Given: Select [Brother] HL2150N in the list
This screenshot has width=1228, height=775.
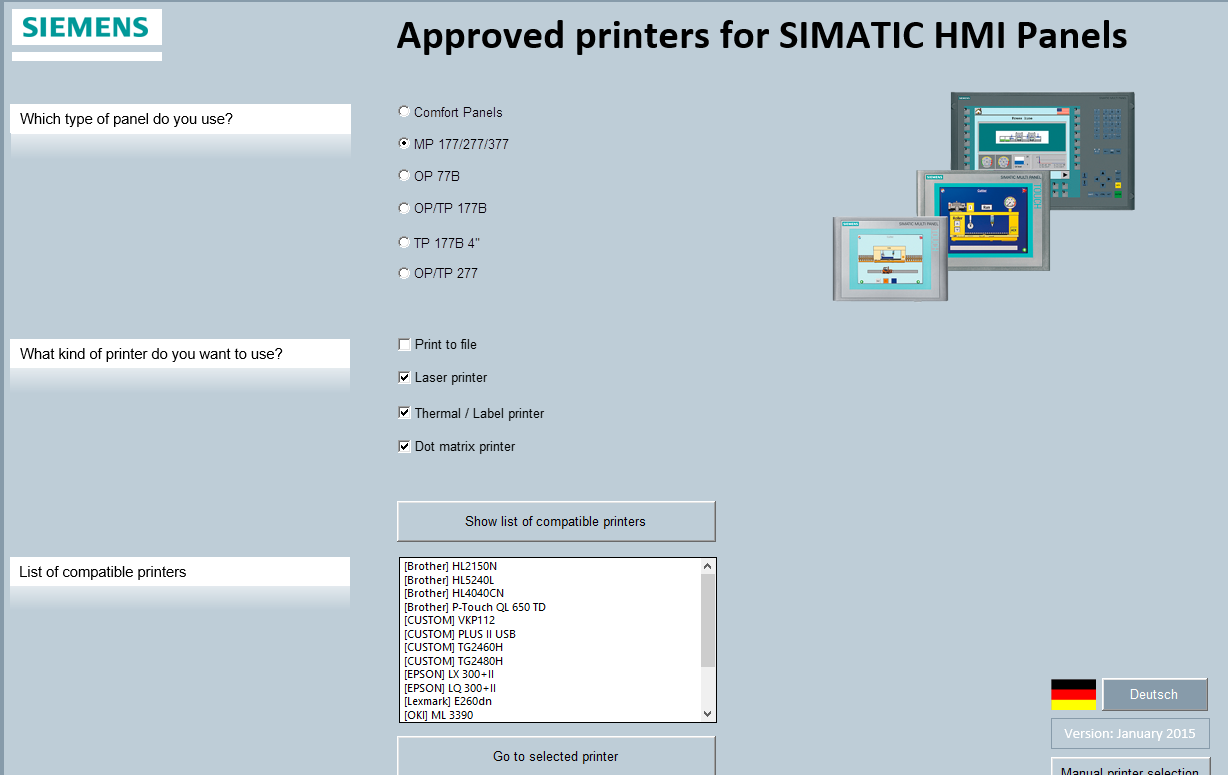Looking at the screenshot, I should [x=551, y=566].
